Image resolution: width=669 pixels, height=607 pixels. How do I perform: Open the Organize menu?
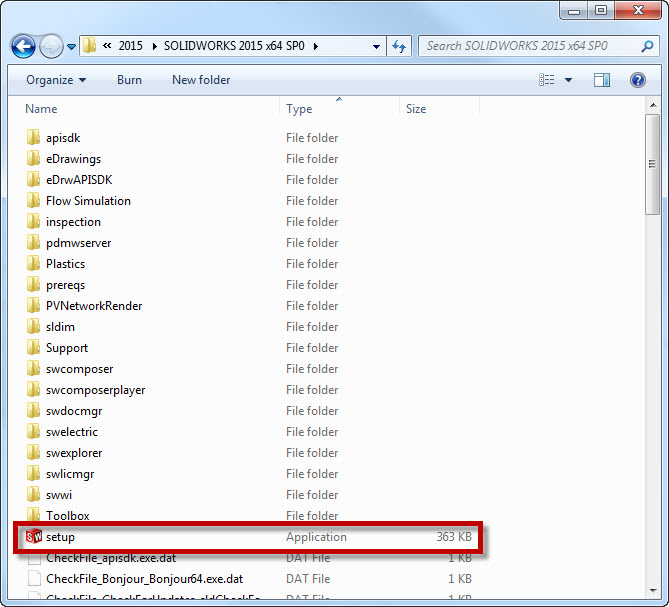point(56,80)
